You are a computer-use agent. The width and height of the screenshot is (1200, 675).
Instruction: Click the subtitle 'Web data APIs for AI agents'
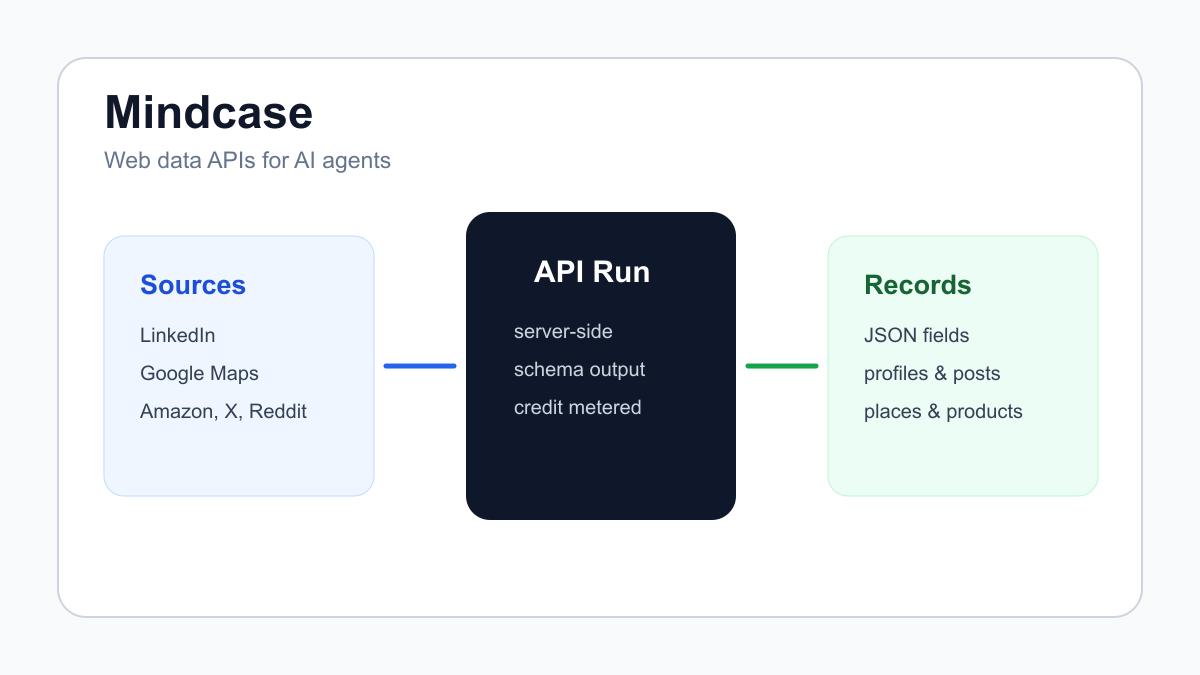click(x=247, y=160)
